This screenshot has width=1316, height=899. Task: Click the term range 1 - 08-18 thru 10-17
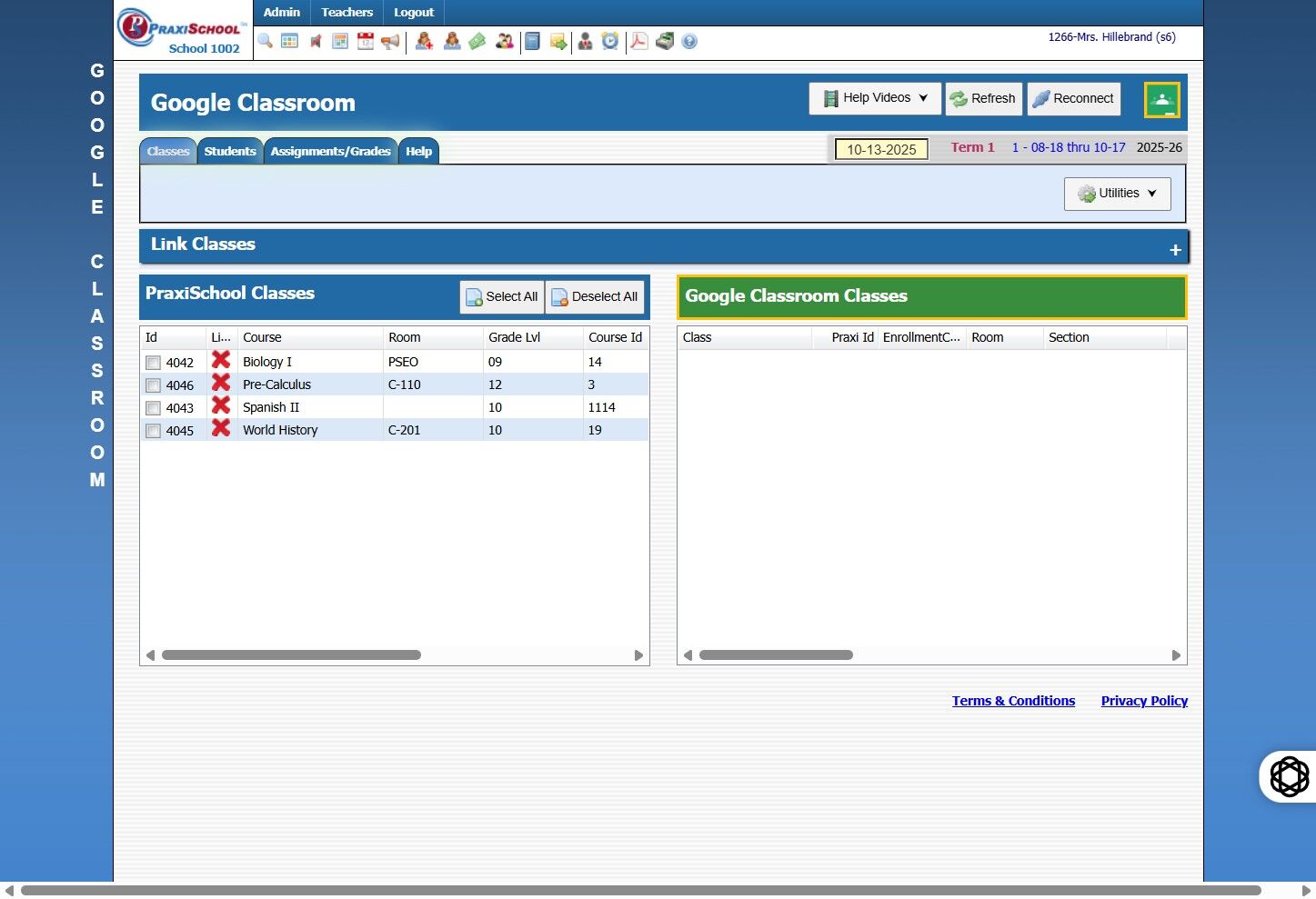1069,147
